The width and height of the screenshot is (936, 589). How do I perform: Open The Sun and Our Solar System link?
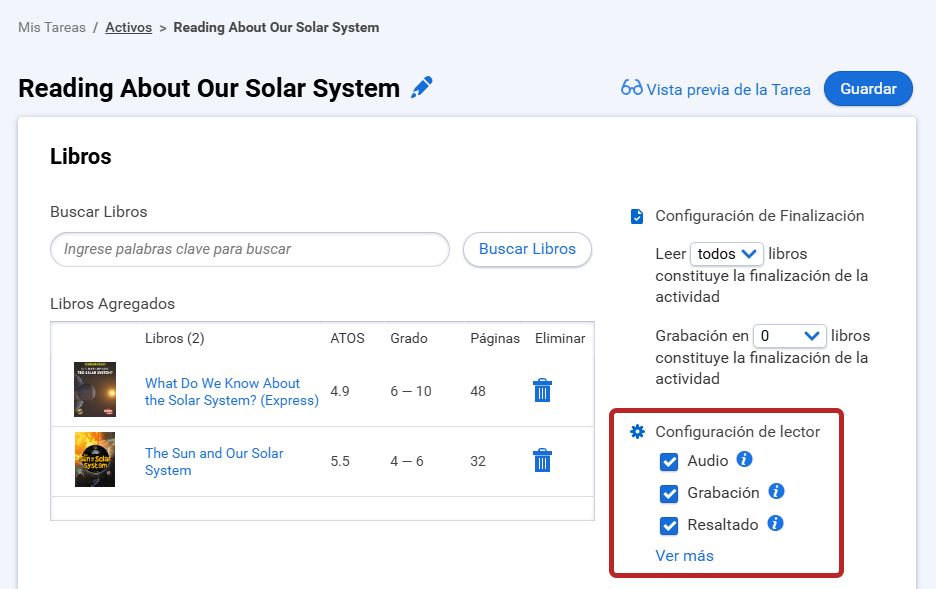click(x=214, y=461)
